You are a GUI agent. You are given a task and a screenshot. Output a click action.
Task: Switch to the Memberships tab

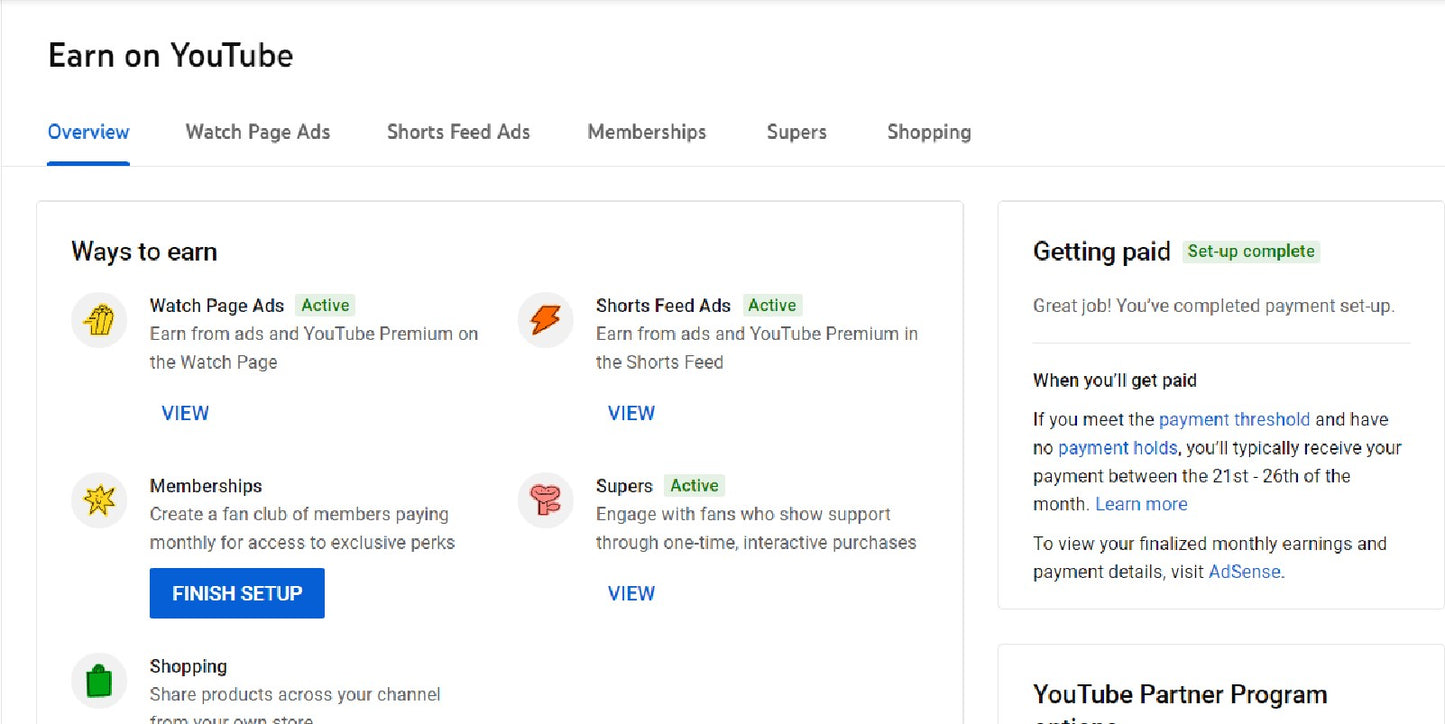pyautogui.click(x=646, y=132)
